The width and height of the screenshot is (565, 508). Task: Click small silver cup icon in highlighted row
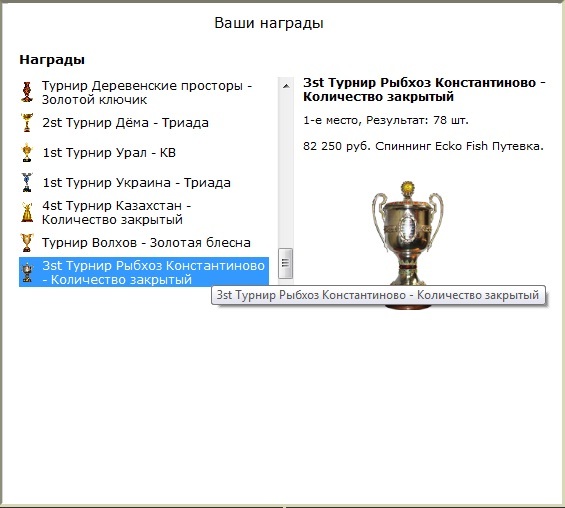[27, 272]
